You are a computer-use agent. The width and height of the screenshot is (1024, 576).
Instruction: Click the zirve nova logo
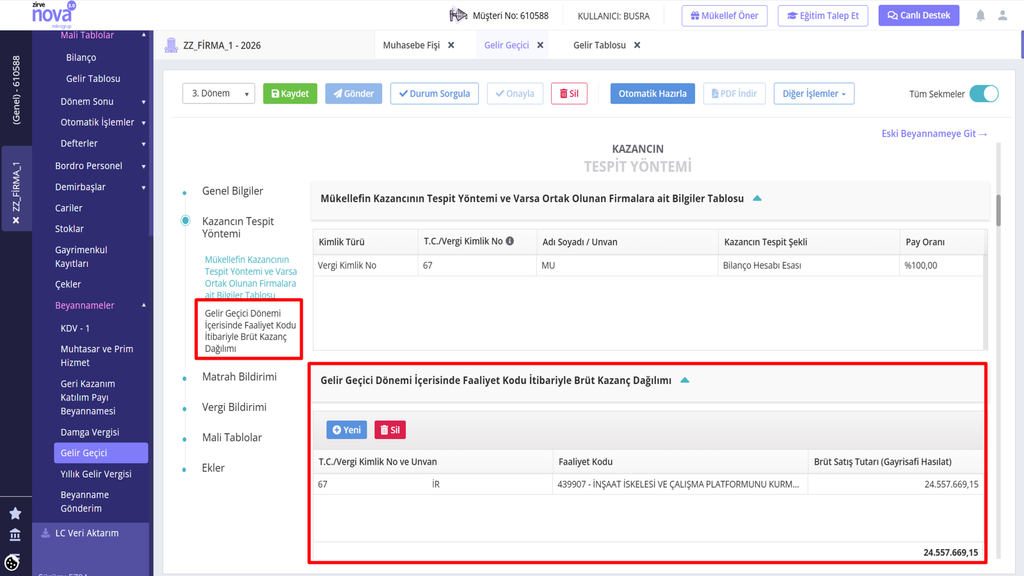click(x=53, y=14)
